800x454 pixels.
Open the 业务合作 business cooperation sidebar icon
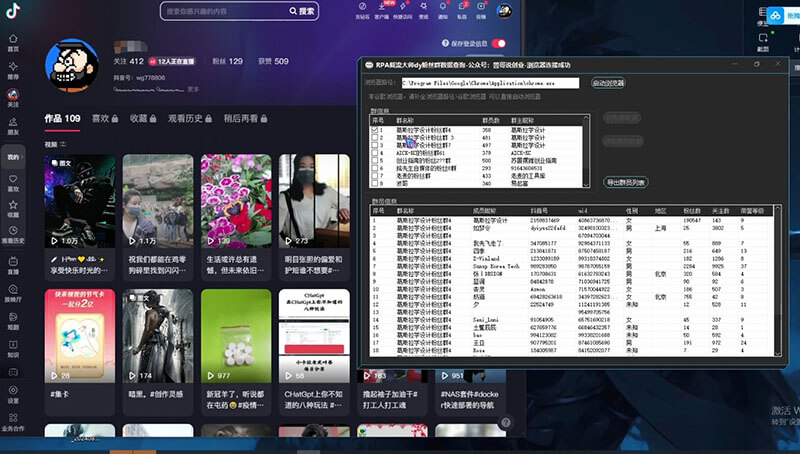pyautogui.click(x=13, y=418)
